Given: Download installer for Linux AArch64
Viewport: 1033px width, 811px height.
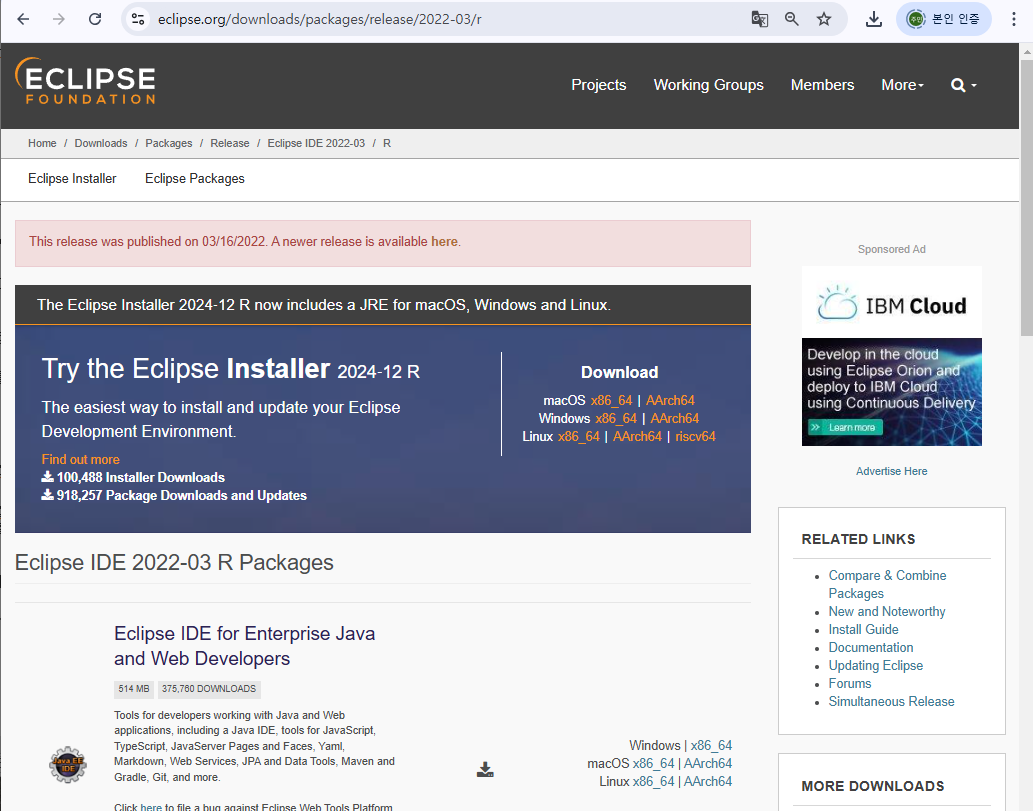Looking at the screenshot, I should (637, 436).
